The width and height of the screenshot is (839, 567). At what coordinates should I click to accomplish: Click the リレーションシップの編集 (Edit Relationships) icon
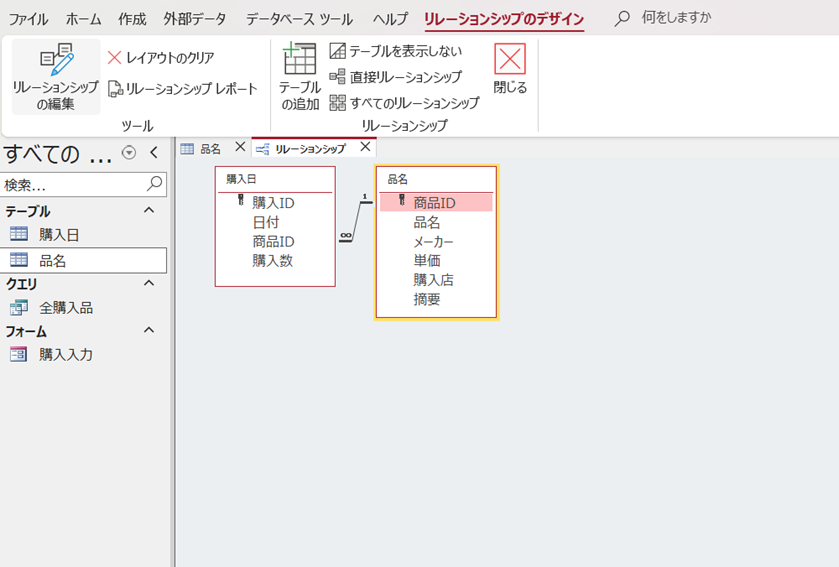click(56, 62)
